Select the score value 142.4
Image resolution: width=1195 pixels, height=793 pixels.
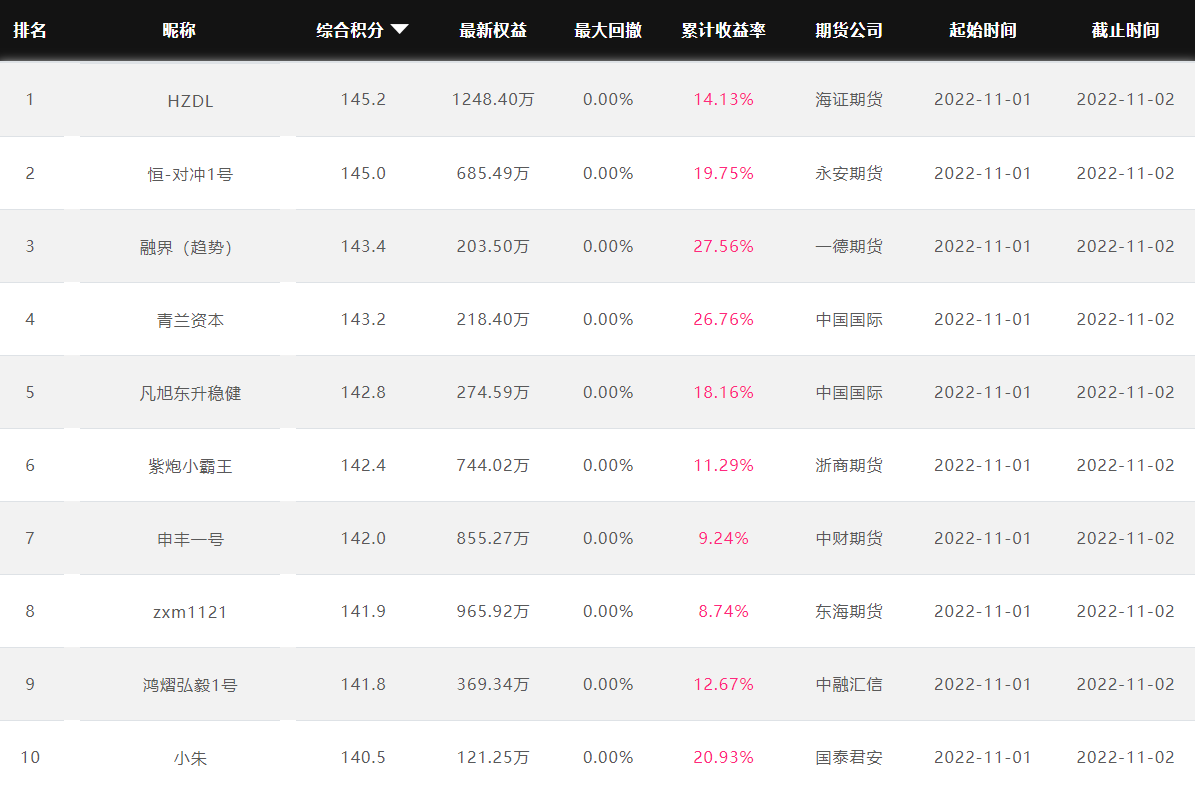point(363,465)
